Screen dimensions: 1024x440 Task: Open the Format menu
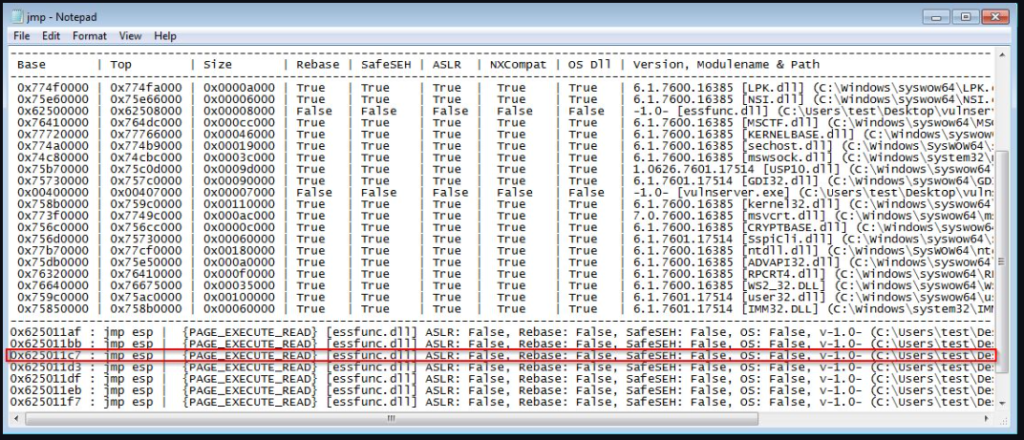[89, 36]
